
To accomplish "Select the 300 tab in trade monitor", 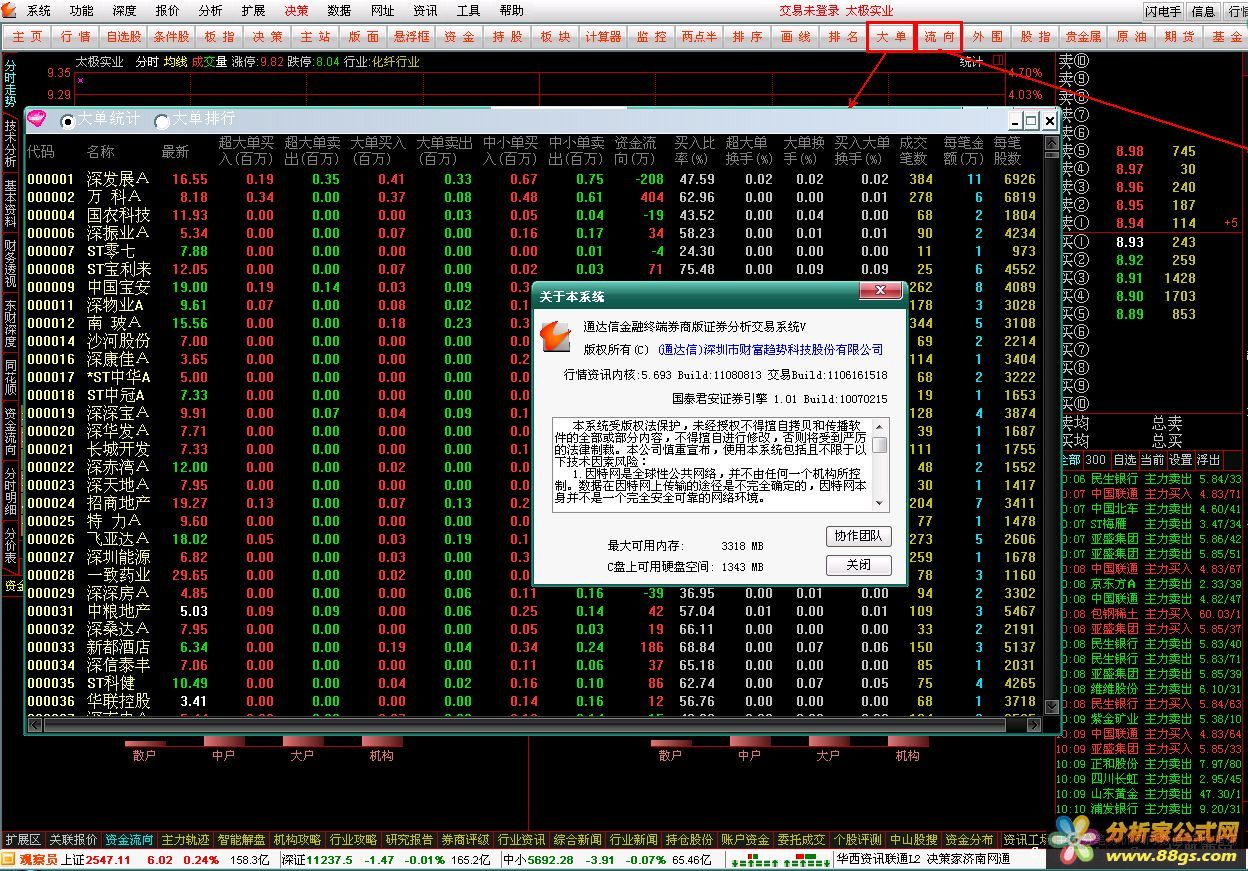I will point(1096,460).
